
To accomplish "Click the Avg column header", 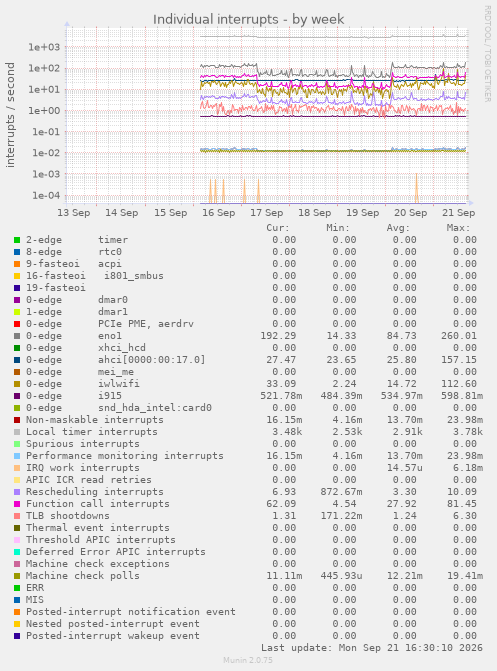I will point(398,228).
